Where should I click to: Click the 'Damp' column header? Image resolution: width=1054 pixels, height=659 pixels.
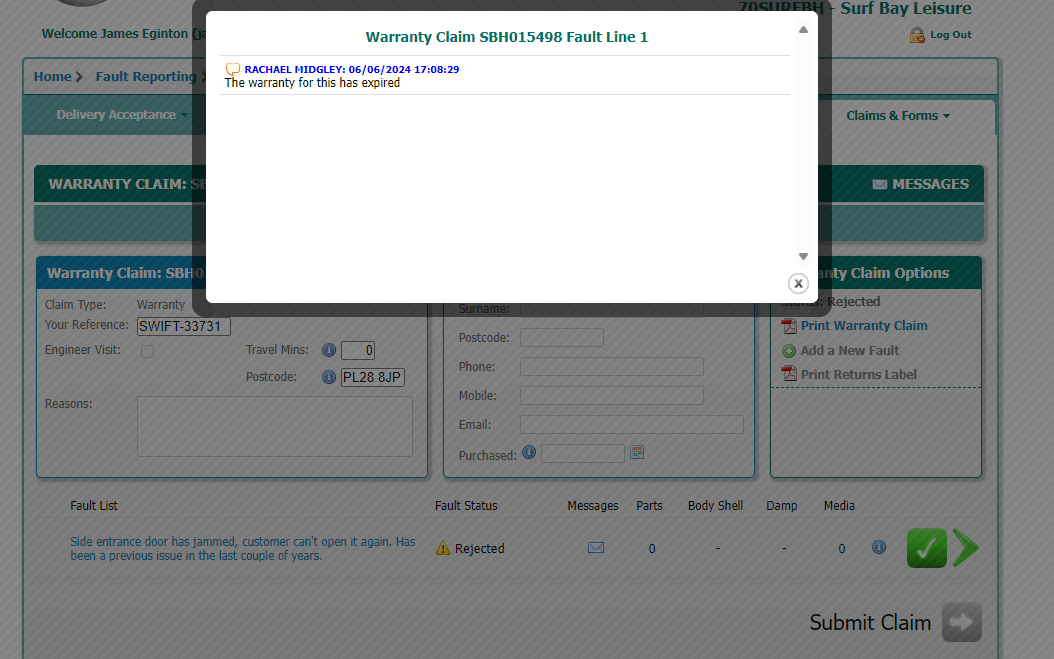coord(782,506)
